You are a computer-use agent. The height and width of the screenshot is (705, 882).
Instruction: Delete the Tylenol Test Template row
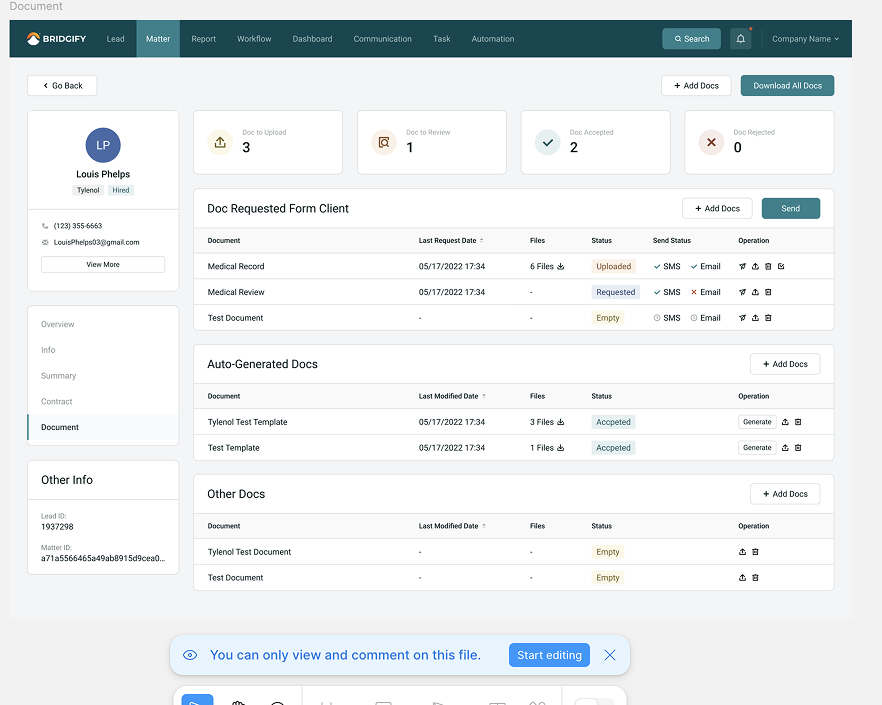click(798, 422)
